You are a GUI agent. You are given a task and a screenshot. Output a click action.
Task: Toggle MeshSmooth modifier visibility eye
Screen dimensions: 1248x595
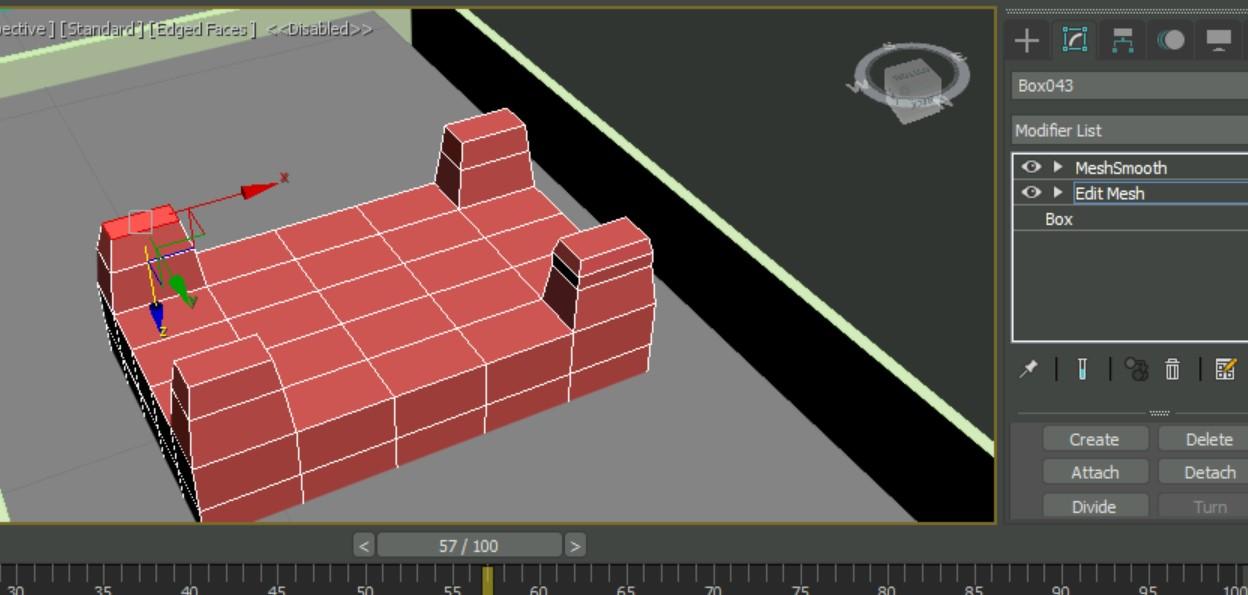[1031, 167]
